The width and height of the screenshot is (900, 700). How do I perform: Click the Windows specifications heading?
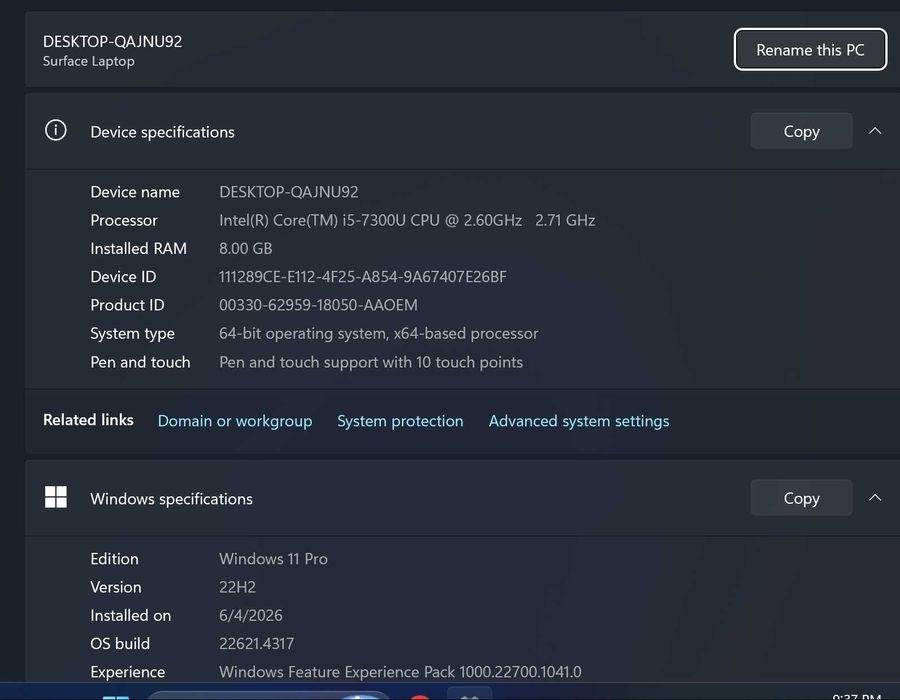pyautogui.click(x=171, y=499)
